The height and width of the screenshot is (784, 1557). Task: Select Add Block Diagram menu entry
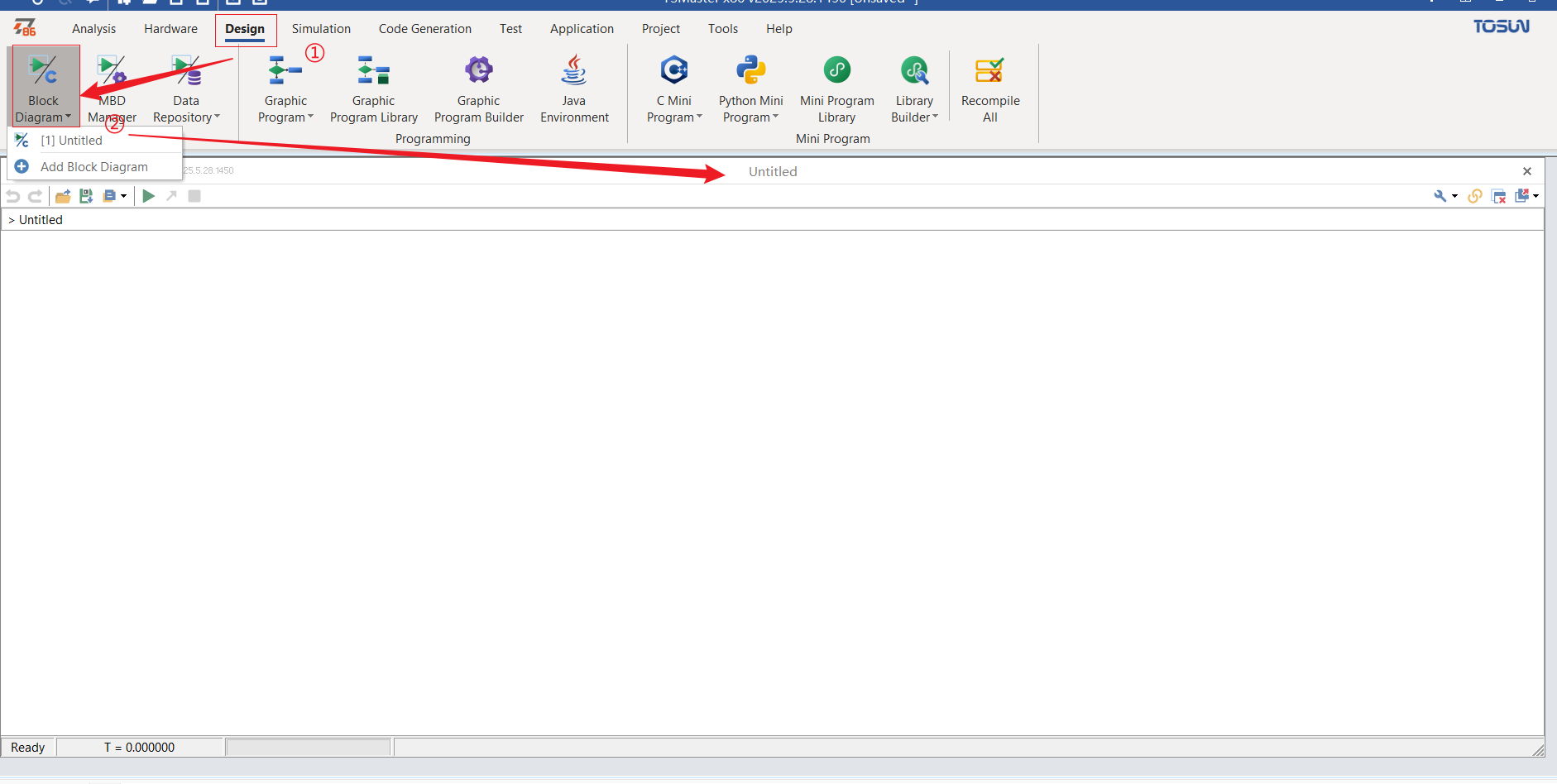(x=94, y=167)
